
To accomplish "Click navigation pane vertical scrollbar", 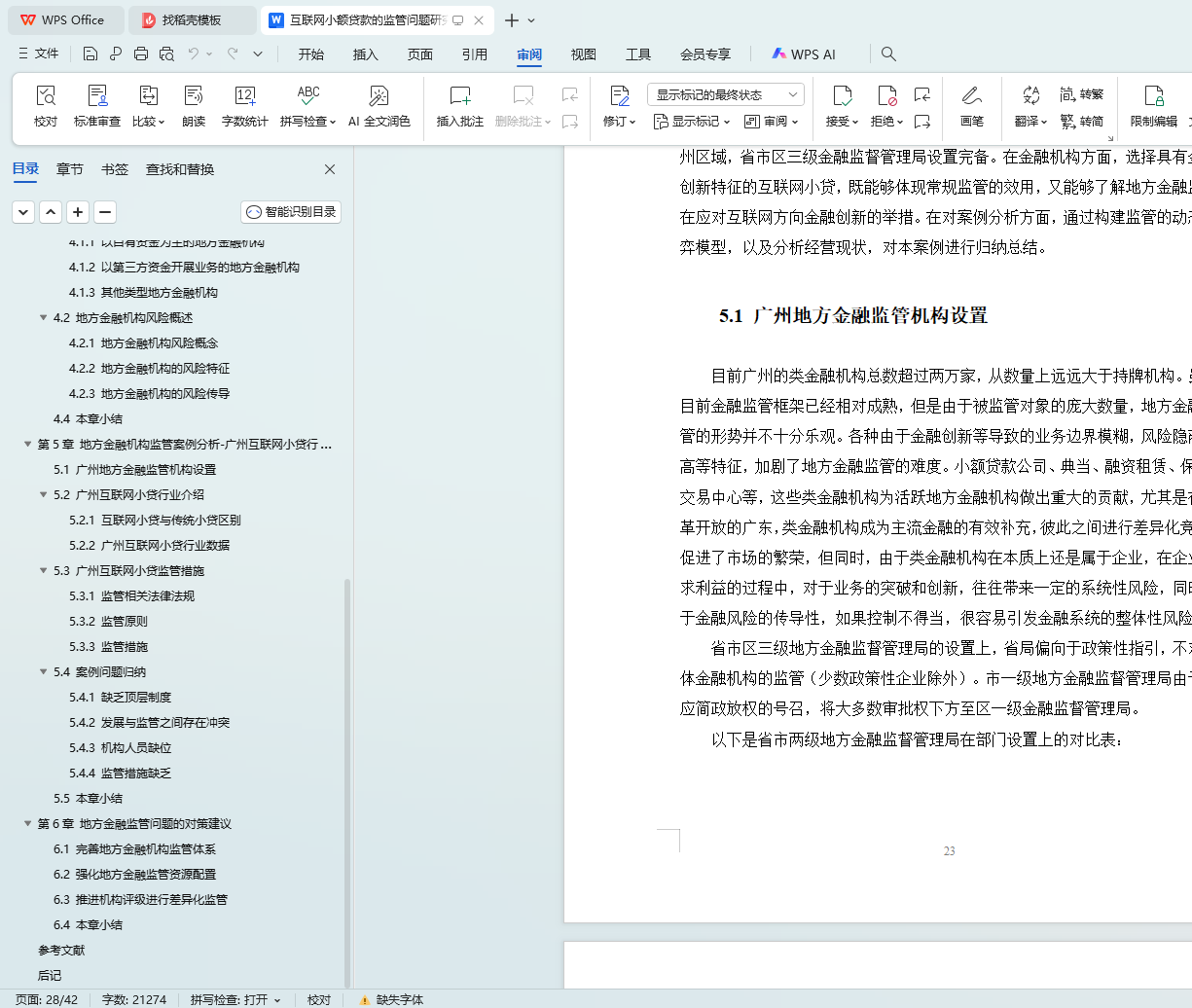I will point(347,783).
